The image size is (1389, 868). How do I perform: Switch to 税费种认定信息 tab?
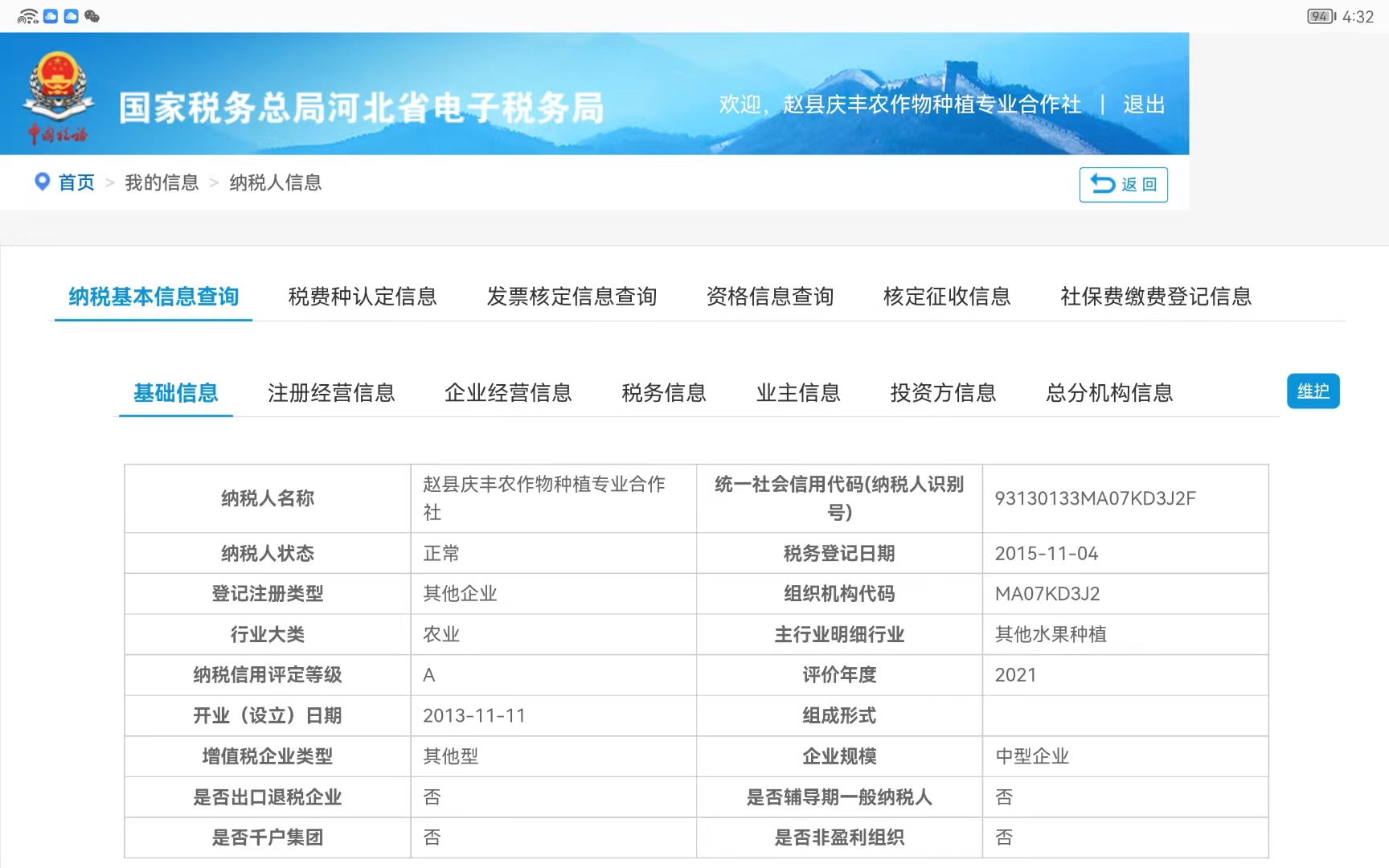363,297
